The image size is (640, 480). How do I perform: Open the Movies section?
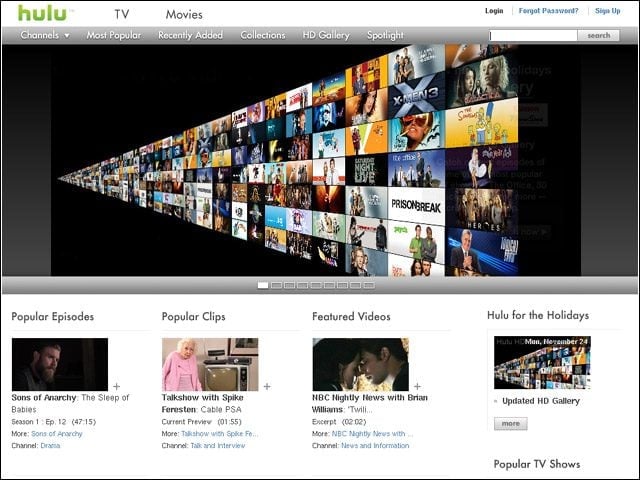(x=184, y=14)
